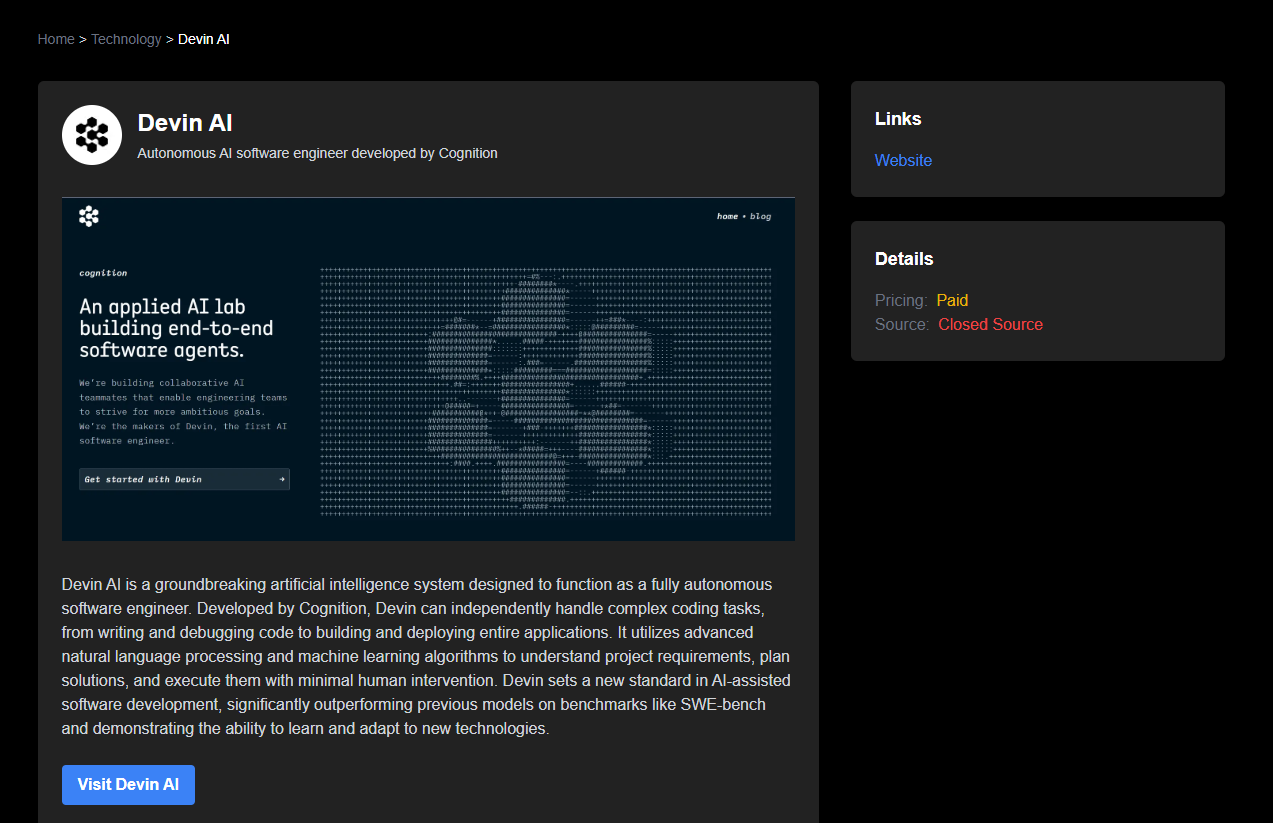
Task: Click 'Get started with Devin' in the preview
Action: (x=184, y=479)
